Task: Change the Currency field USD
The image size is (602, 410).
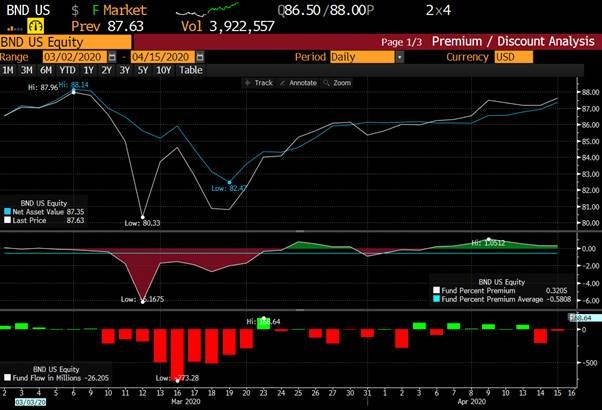Action: (513, 57)
